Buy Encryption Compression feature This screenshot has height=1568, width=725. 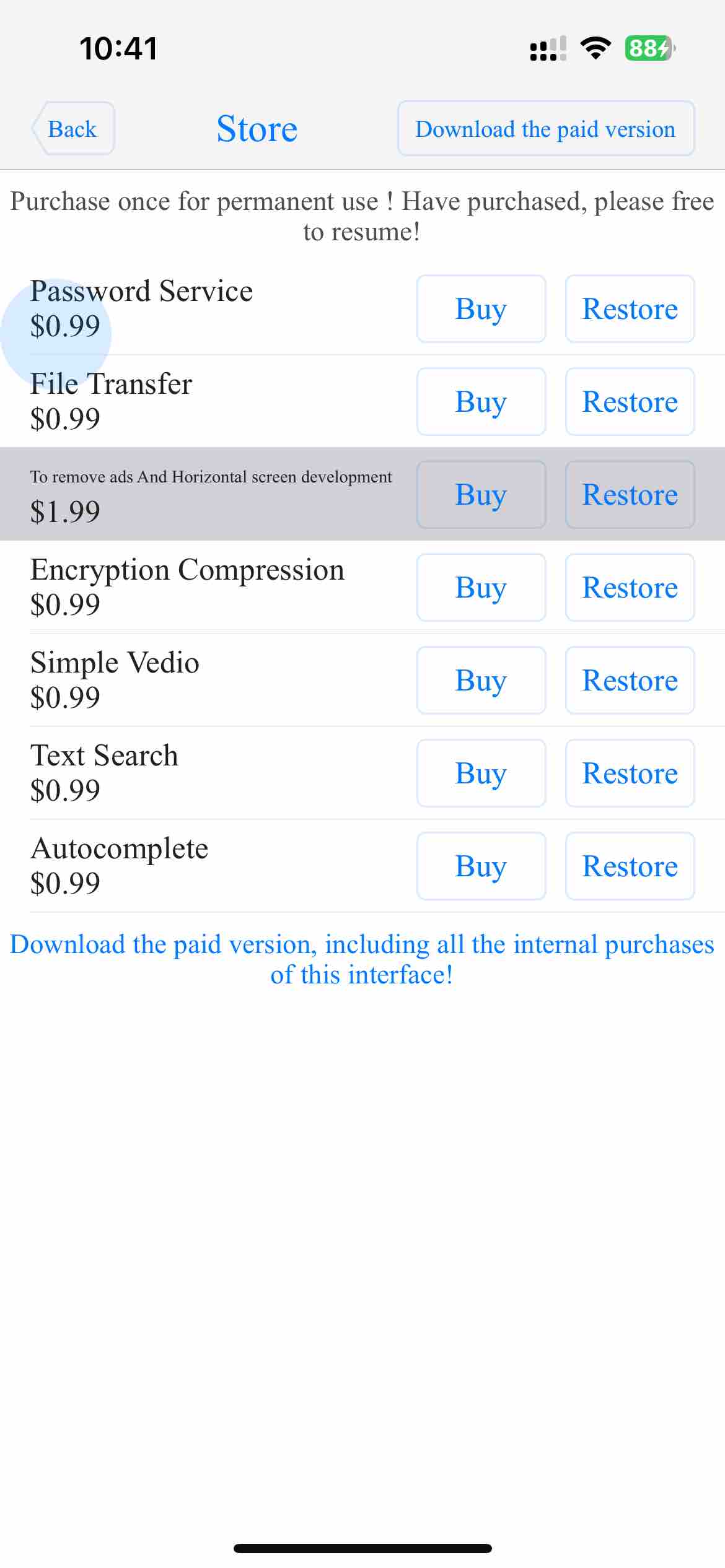[481, 587]
